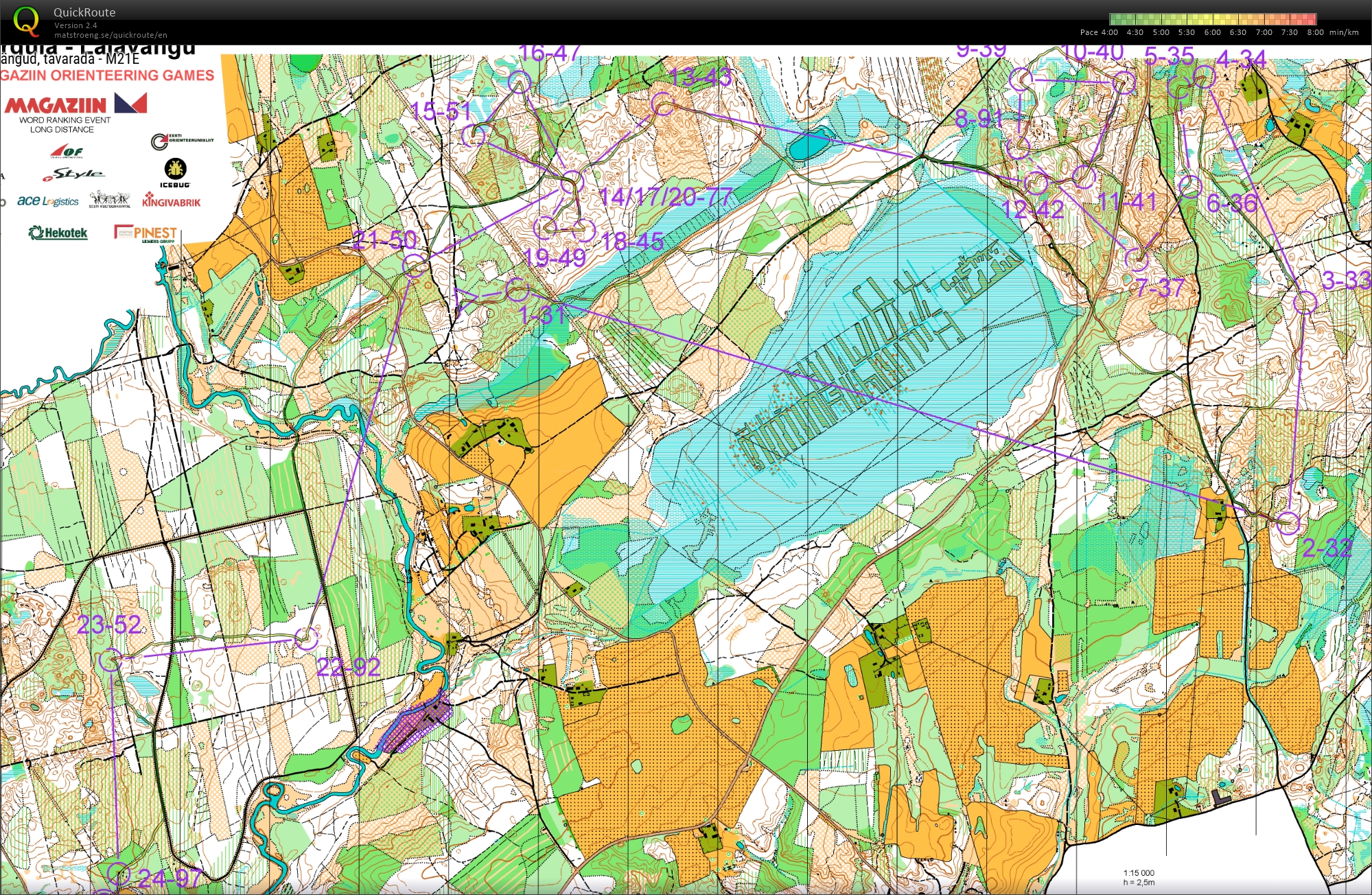The height and width of the screenshot is (895, 1372).
Task: Click control circle 2-32 on map
Action: pos(1288,523)
